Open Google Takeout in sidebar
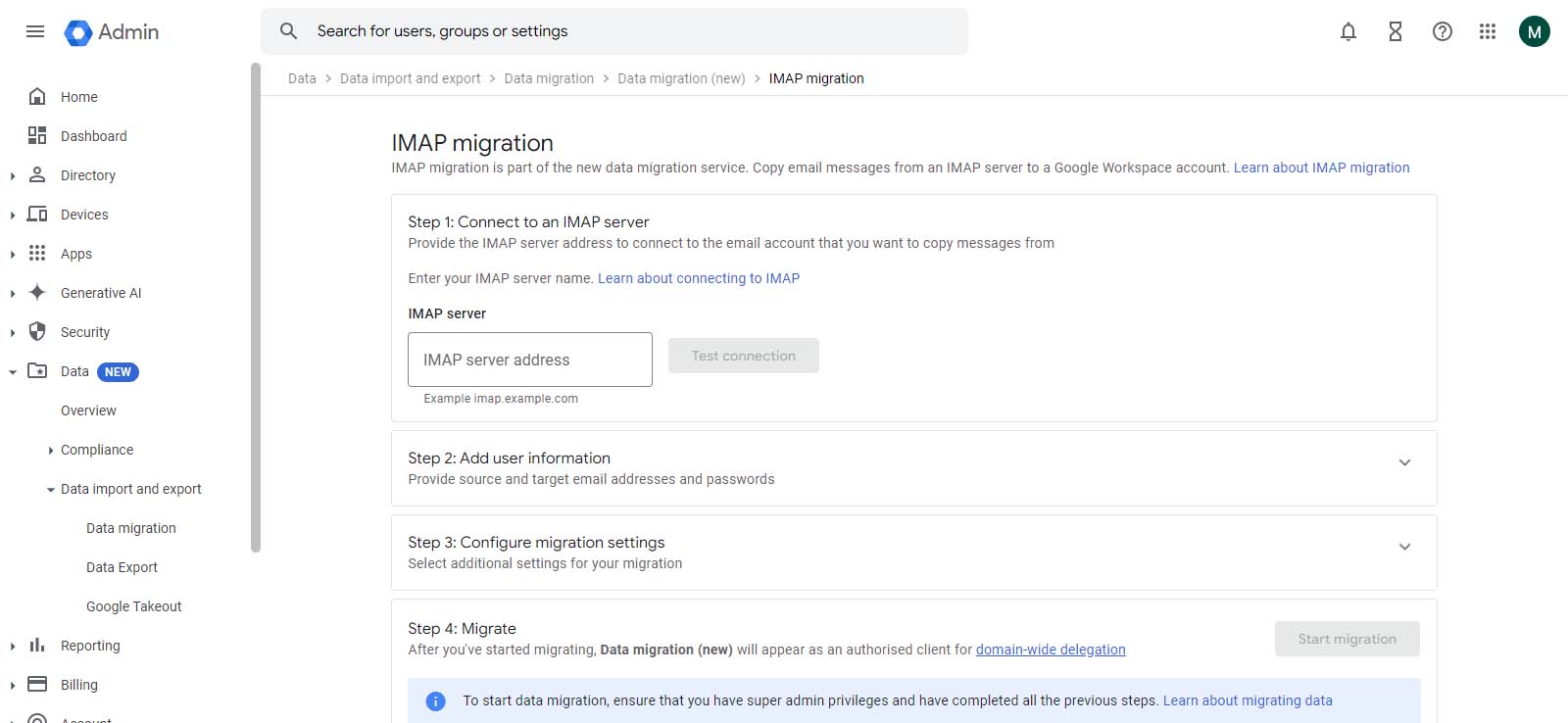This screenshot has width=1568, height=723. (134, 606)
